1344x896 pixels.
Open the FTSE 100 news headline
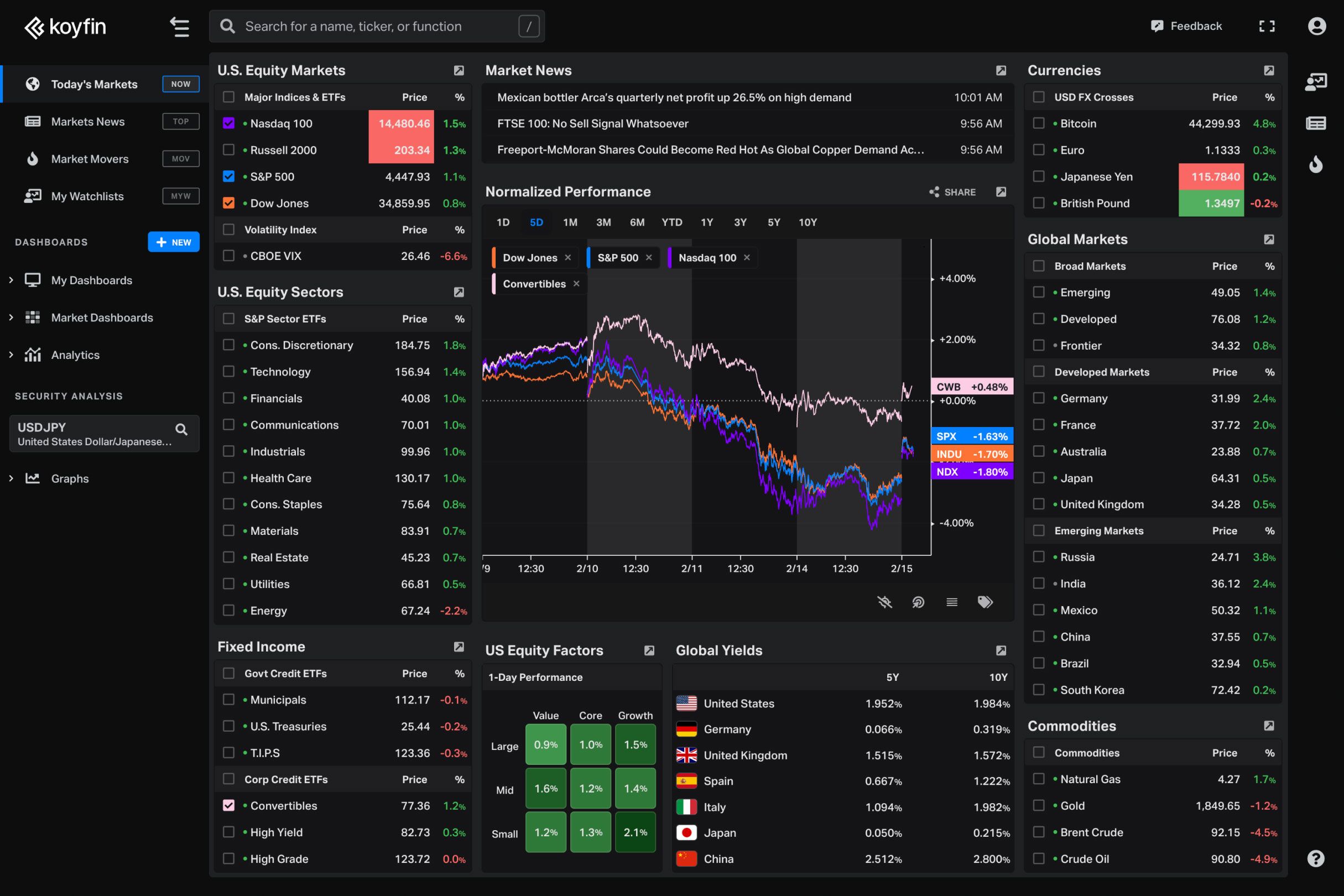point(592,123)
